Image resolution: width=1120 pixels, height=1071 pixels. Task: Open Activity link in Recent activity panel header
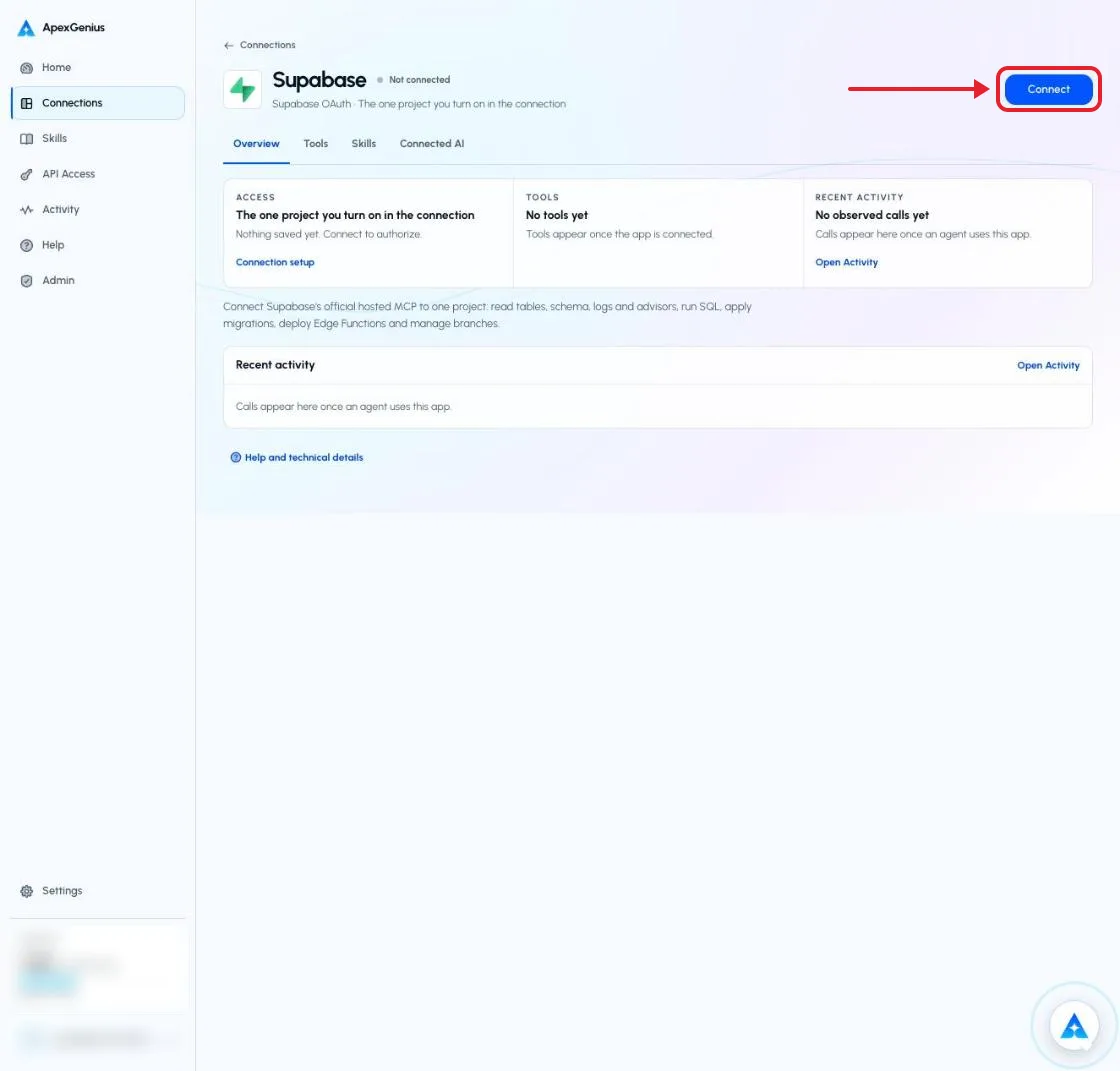[1048, 365]
